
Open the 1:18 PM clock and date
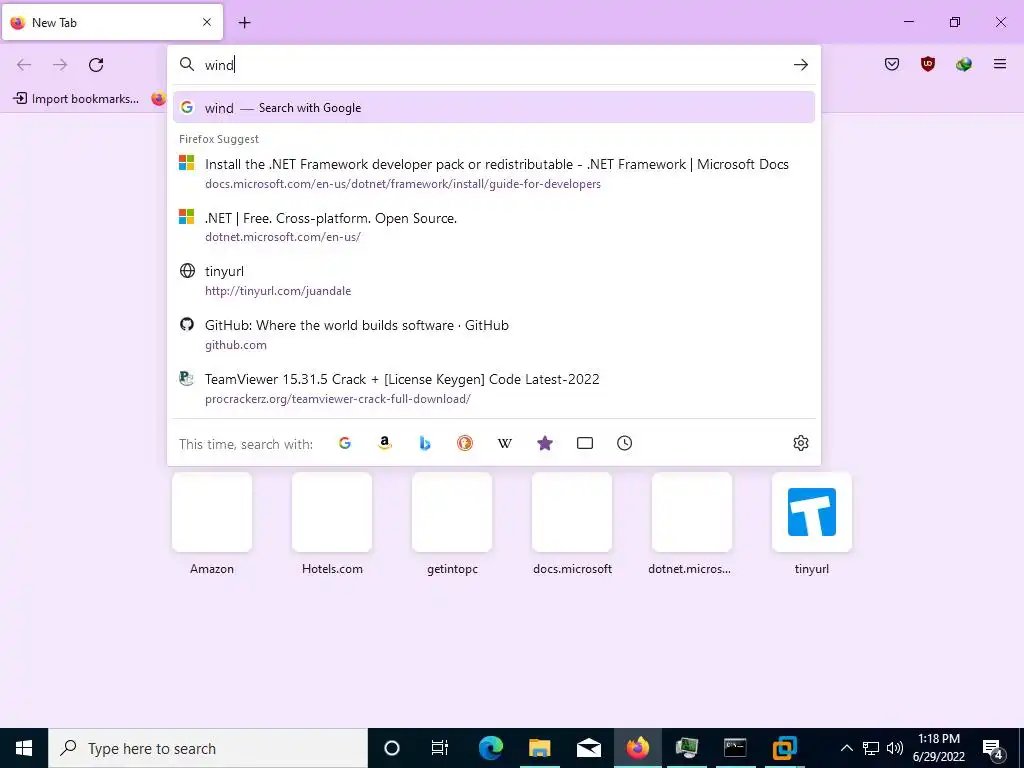[938, 748]
